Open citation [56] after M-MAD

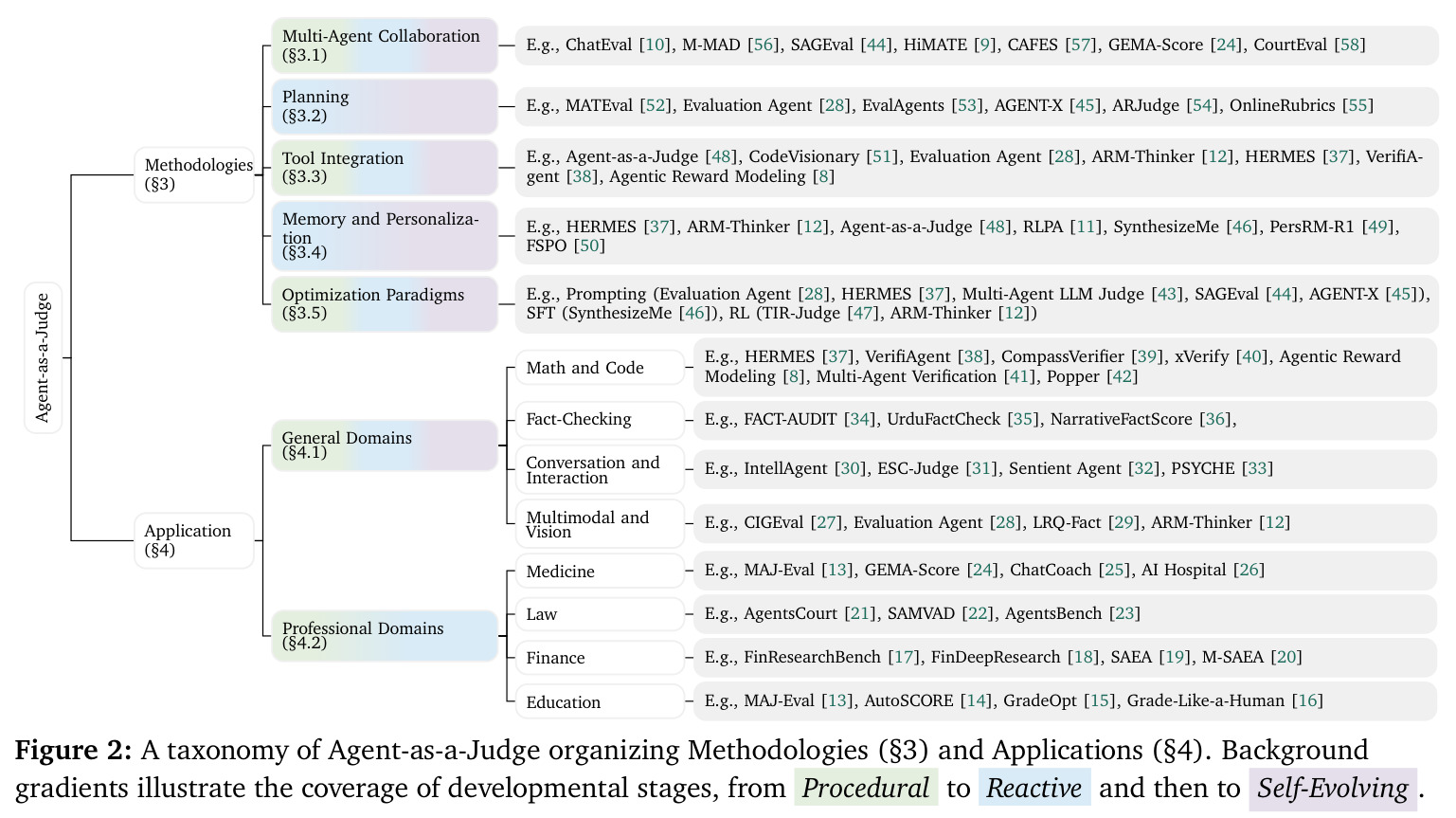(763, 45)
